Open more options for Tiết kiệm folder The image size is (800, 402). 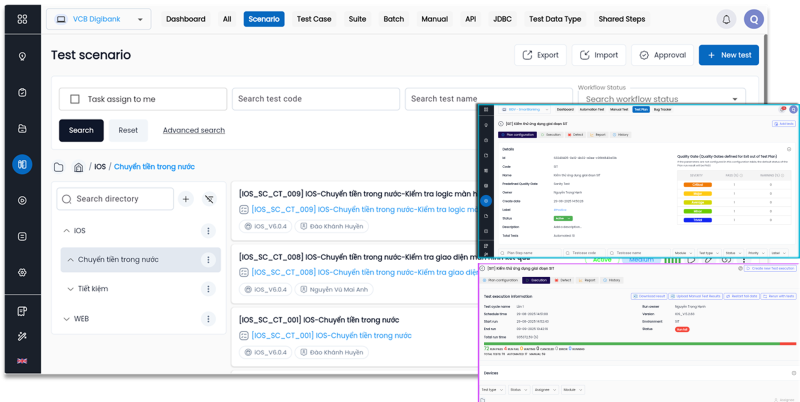pyautogui.click(x=208, y=289)
